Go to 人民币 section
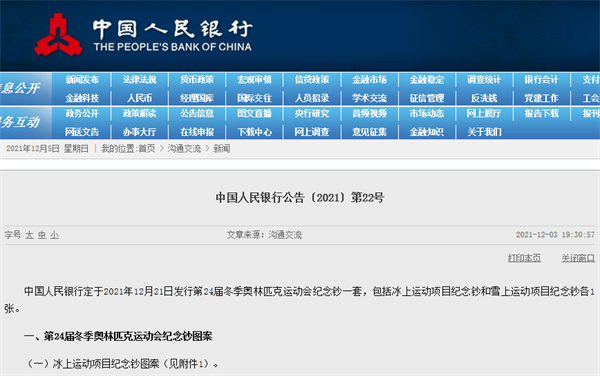Viewport: 600px width, 376px height. (139, 98)
